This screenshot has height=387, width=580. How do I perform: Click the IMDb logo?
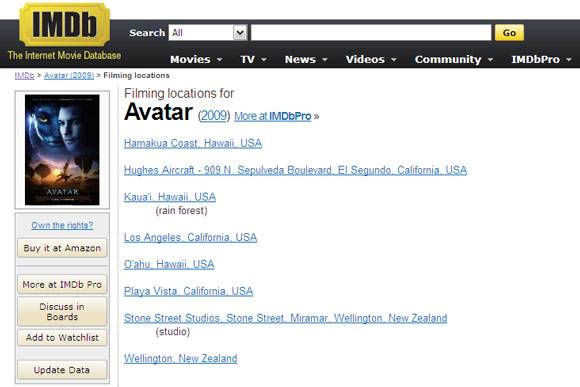click(x=64, y=24)
